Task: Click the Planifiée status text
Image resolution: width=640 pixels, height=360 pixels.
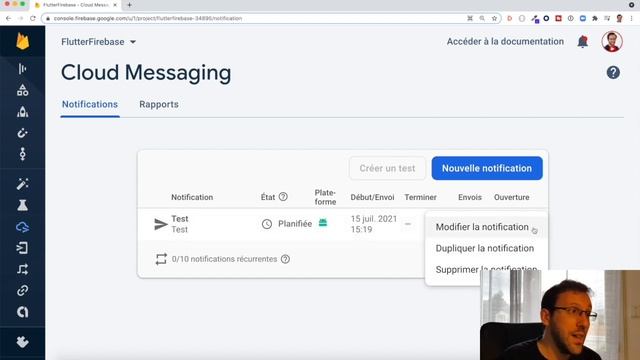Action: pos(295,224)
